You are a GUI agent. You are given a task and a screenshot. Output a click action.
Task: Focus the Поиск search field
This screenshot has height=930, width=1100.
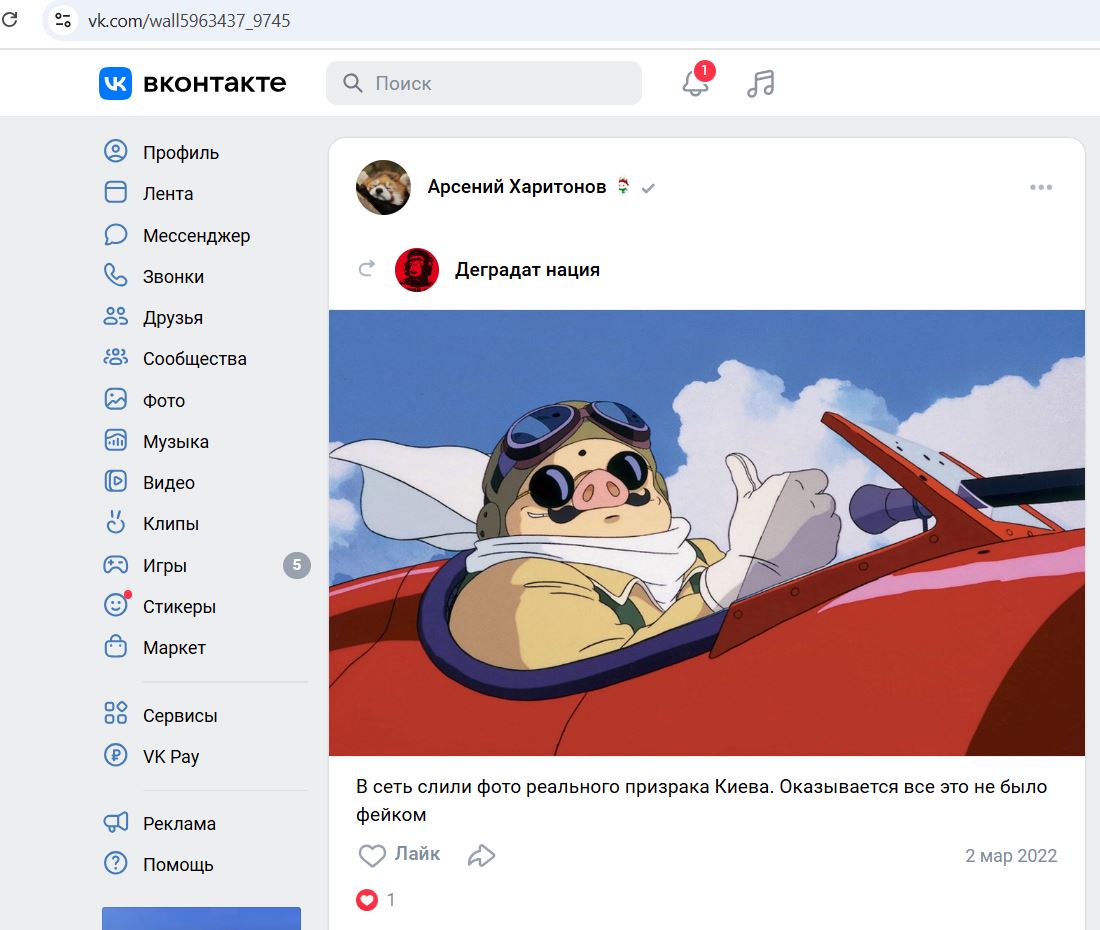coord(483,83)
